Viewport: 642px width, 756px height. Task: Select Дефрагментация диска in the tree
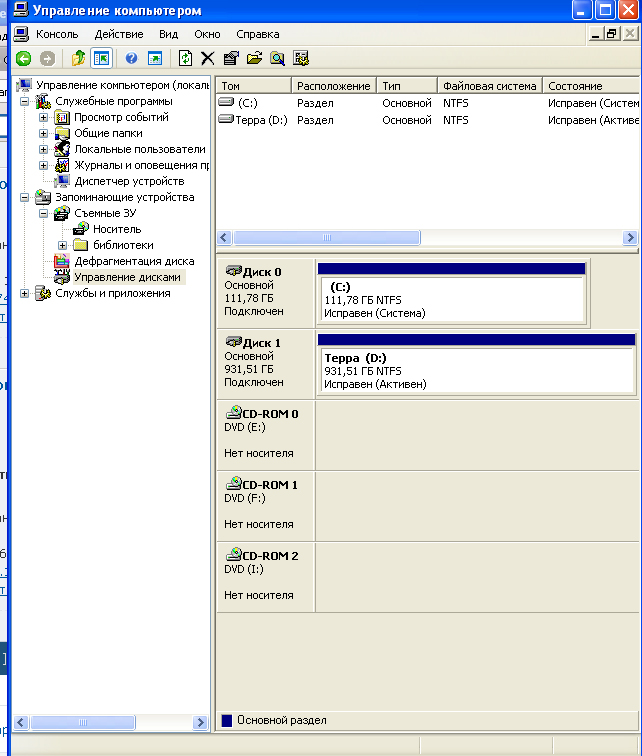click(134, 261)
